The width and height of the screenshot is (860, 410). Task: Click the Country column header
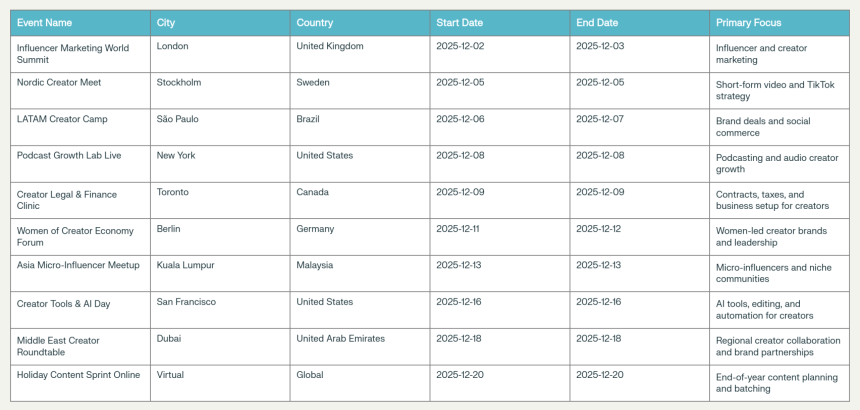[x=315, y=23]
